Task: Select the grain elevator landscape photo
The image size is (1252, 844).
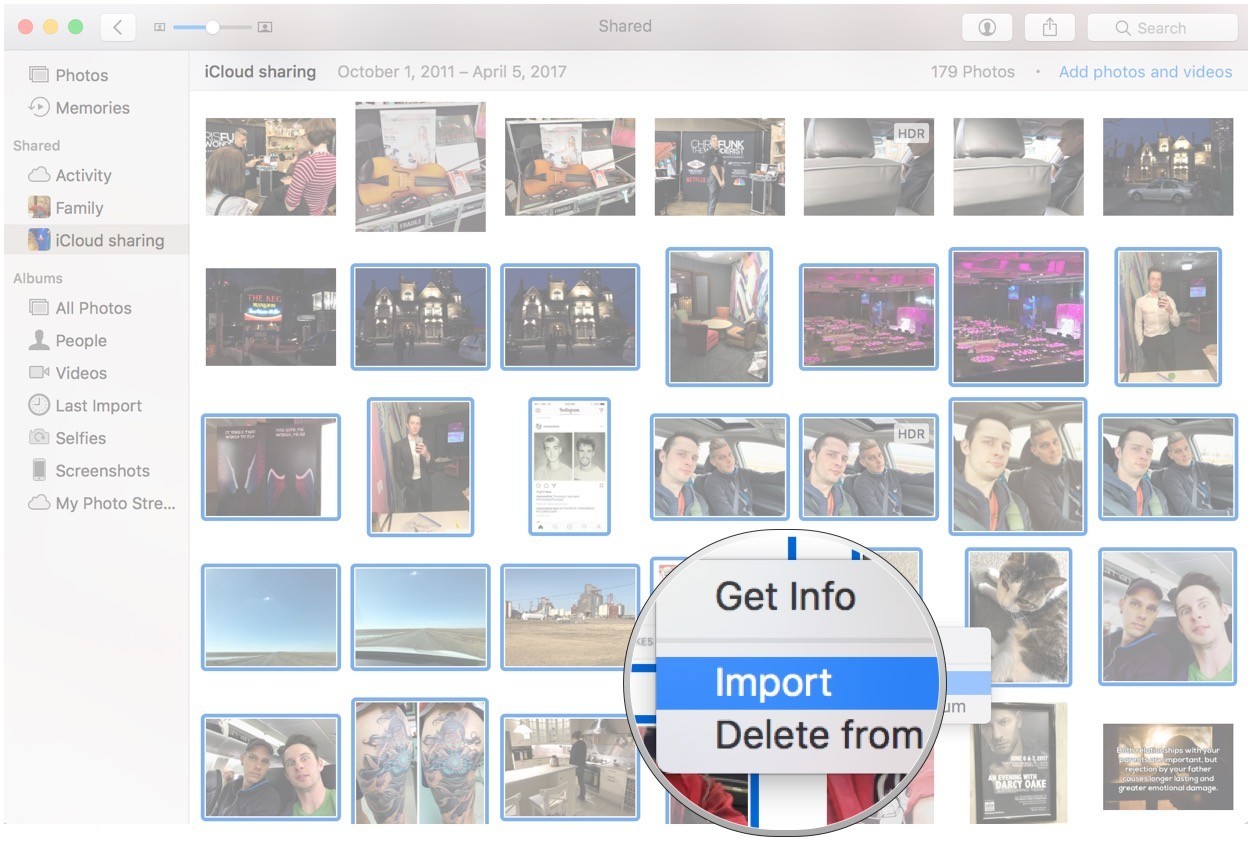Action: (570, 617)
